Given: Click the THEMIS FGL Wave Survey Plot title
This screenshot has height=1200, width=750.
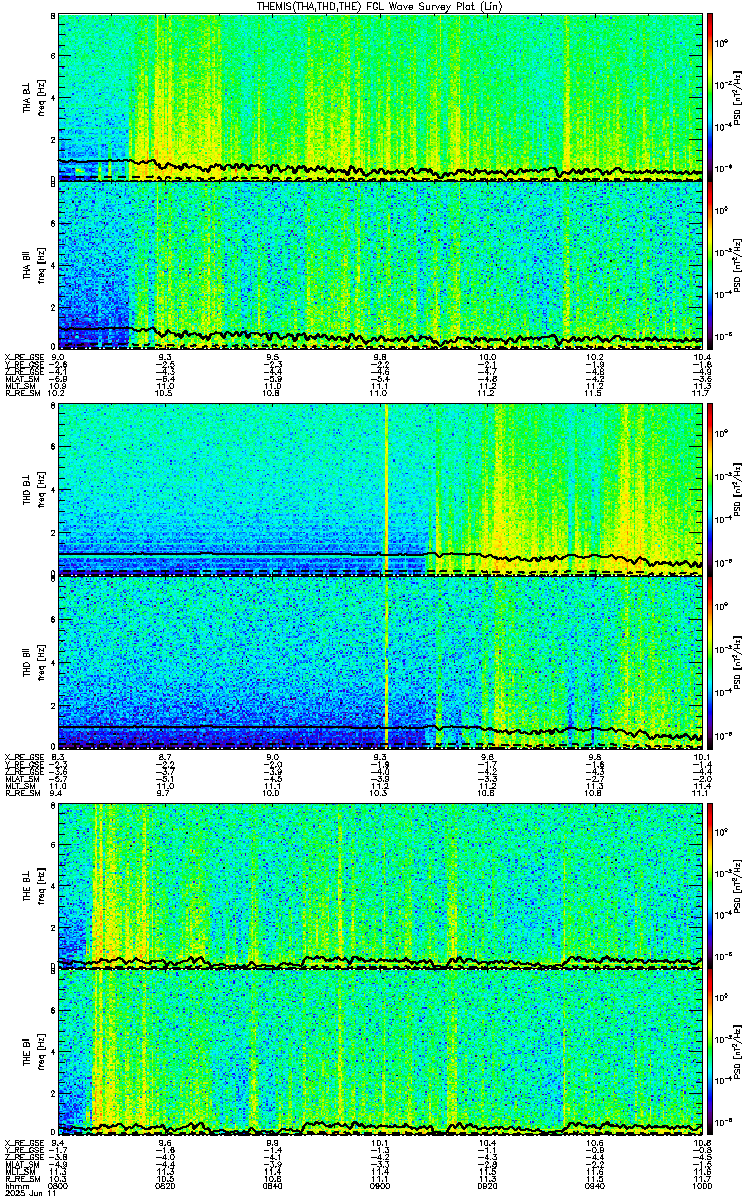Looking at the screenshot, I should (x=380, y=6).
